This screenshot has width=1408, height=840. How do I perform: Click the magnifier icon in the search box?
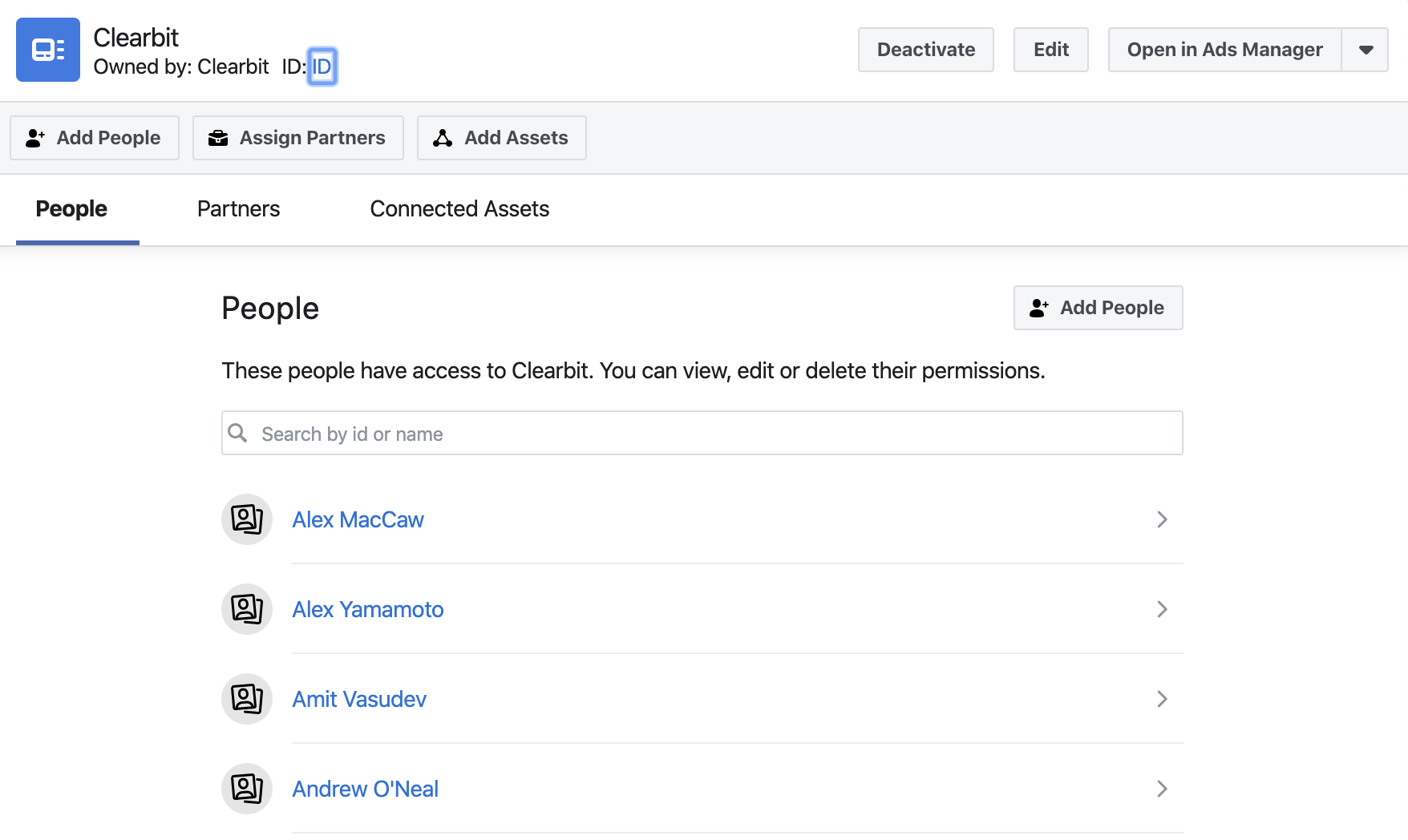point(237,433)
